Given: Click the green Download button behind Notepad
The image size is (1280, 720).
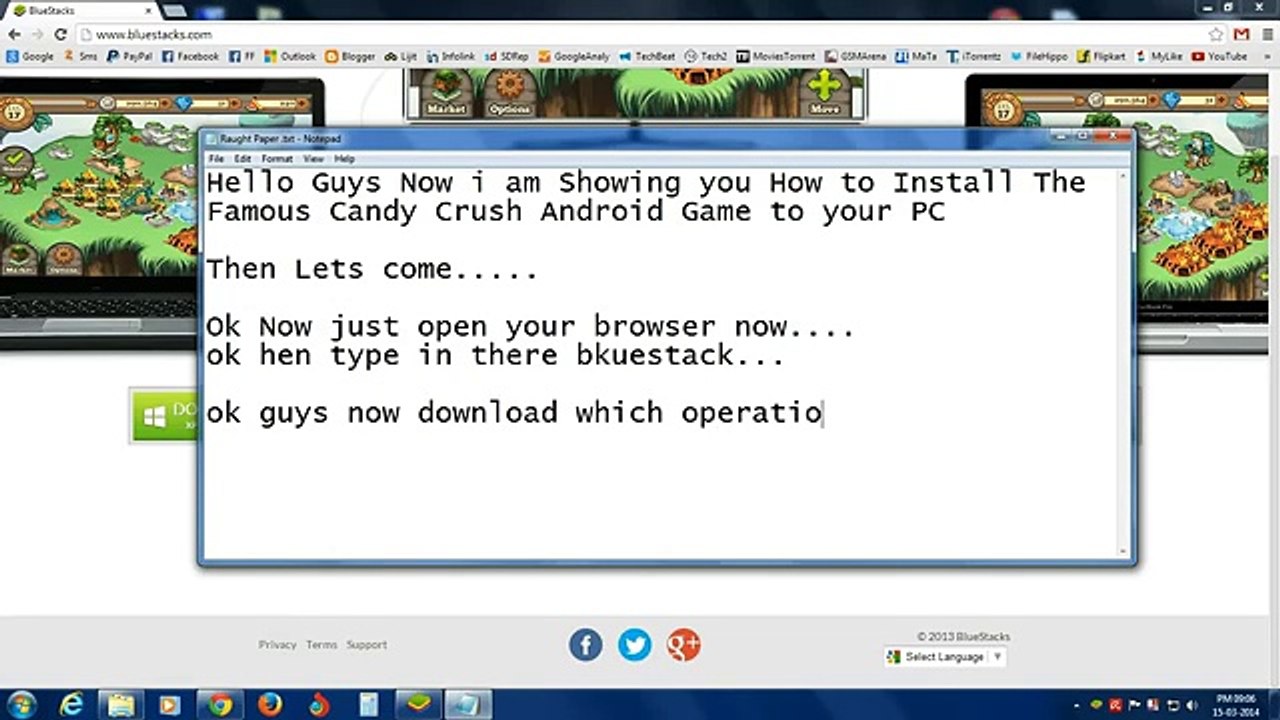Looking at the screenshot, I should pos(165,416).
